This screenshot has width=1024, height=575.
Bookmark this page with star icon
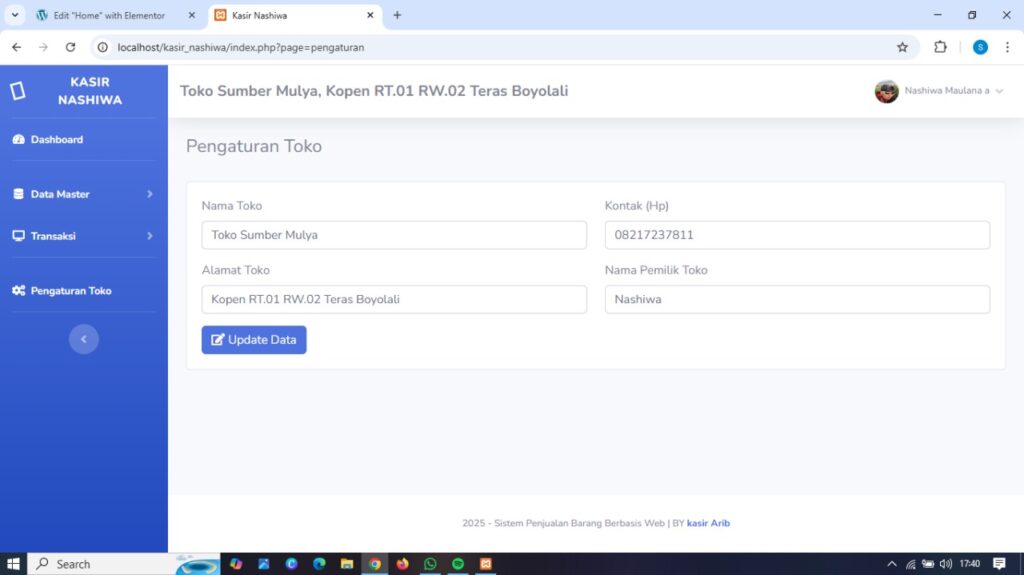coord(902,47)
